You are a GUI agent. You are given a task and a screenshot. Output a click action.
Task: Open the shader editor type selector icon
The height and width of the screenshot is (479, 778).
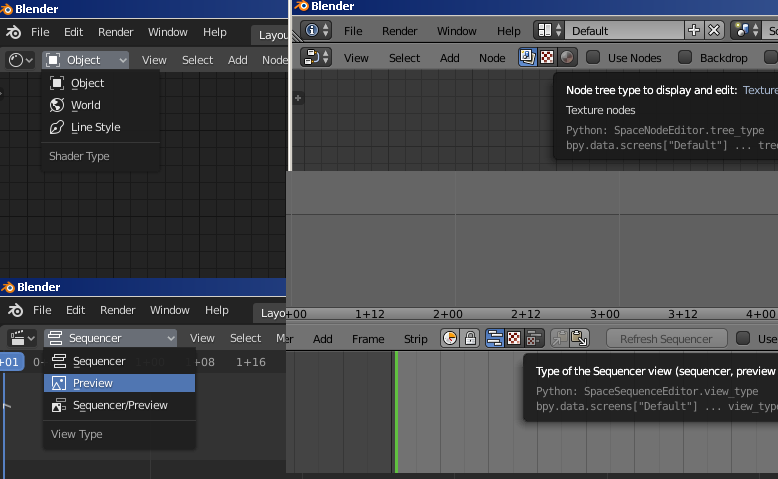click(21, 60)
